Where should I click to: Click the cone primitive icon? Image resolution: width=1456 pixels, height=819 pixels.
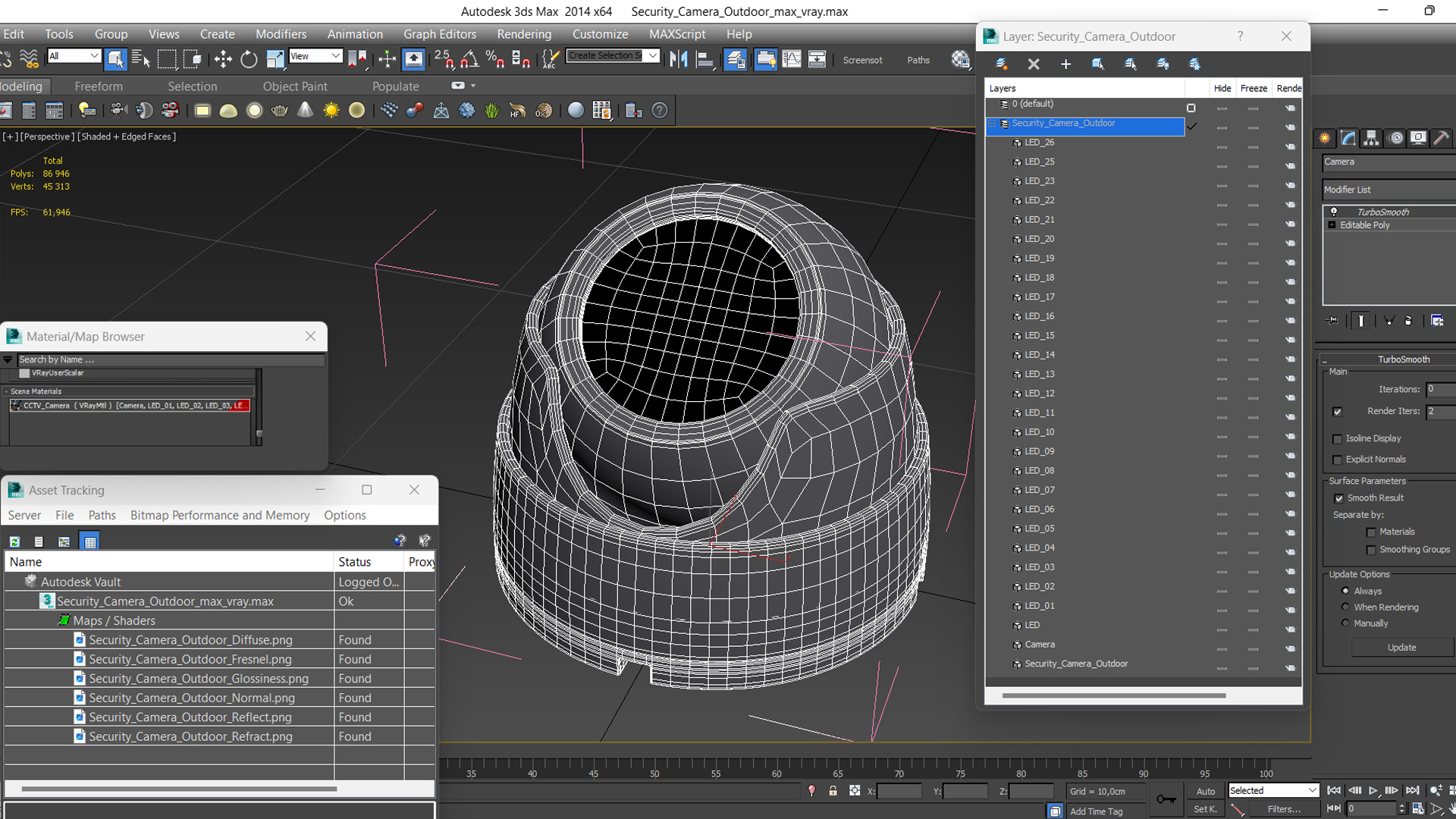[x=305, y=111]
